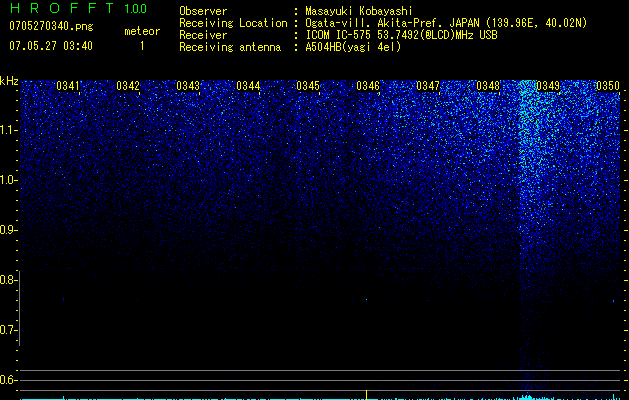This screenshot has height=400, width=629.
Task: Click the meteor count value 1
Action: click(142, 46)
